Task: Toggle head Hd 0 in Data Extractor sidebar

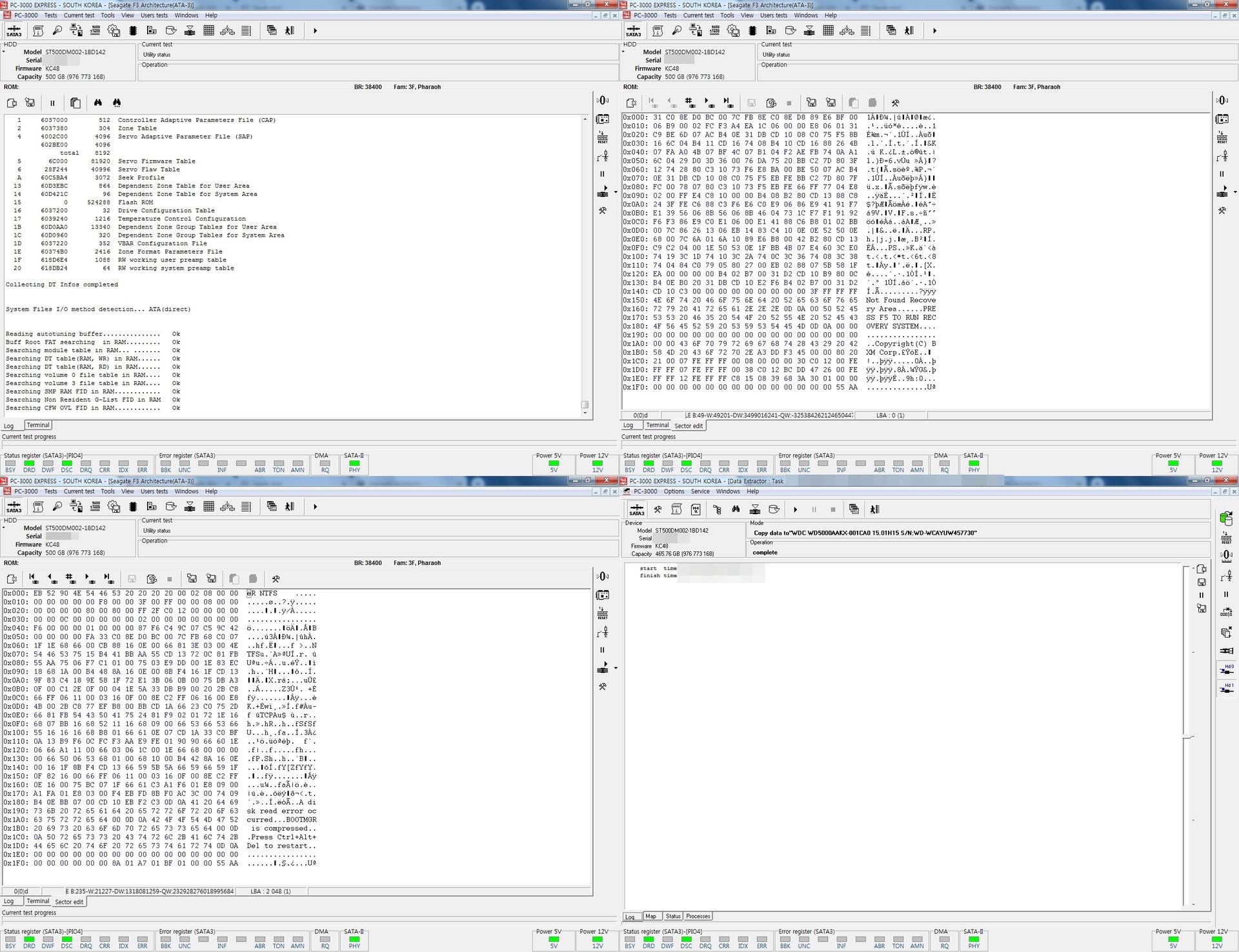Action: click(x=1226, y=669)
